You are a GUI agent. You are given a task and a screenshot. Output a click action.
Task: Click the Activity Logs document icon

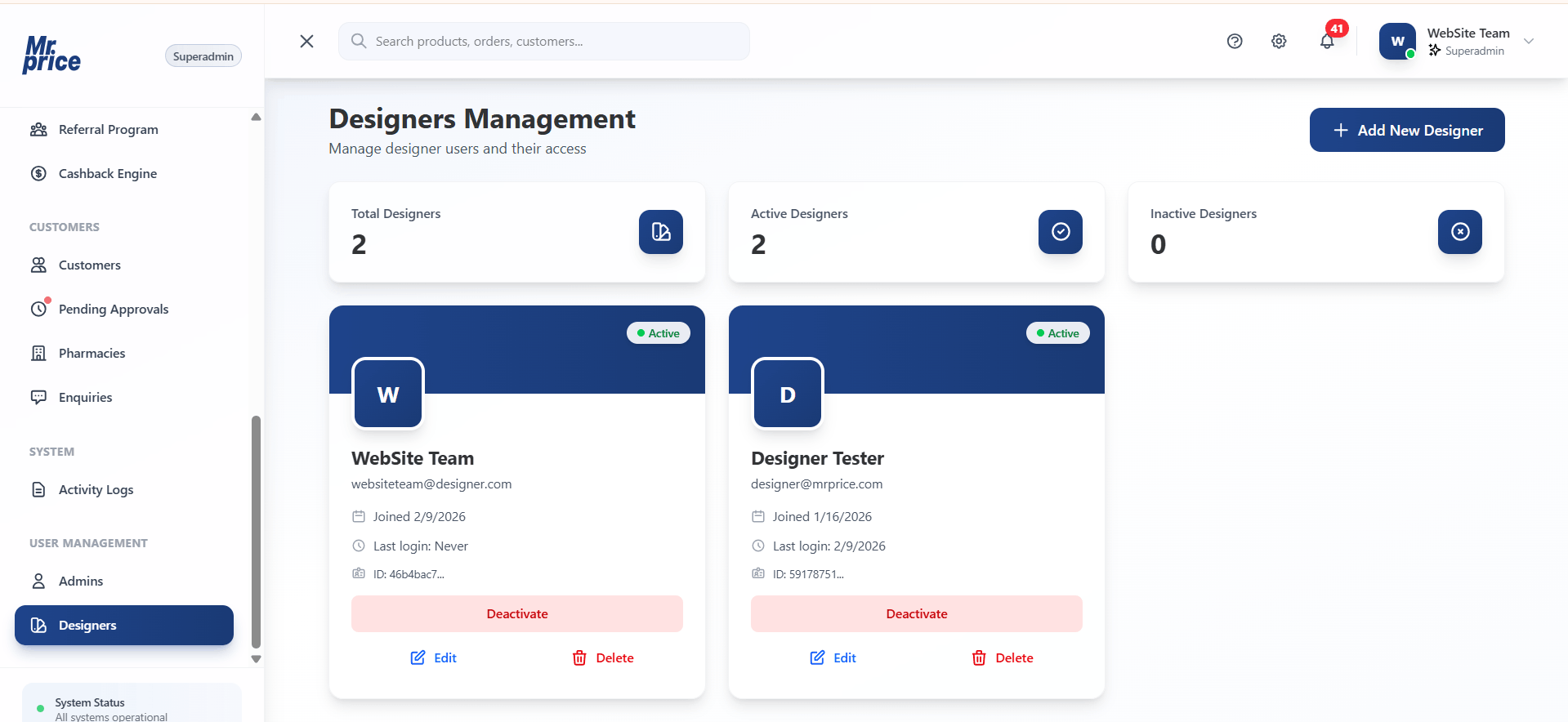(x=38, y=489)
